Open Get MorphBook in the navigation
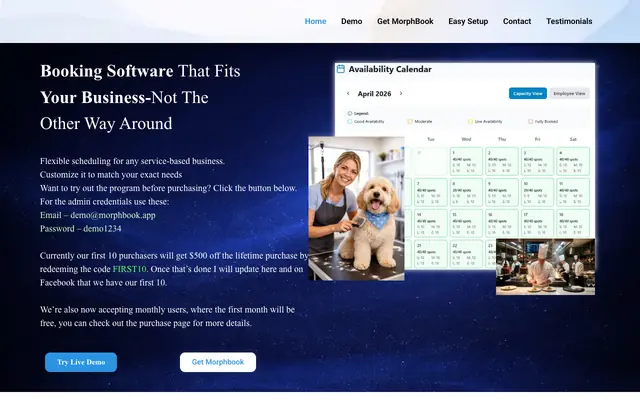Screen dimensions: 640x400 405,21
